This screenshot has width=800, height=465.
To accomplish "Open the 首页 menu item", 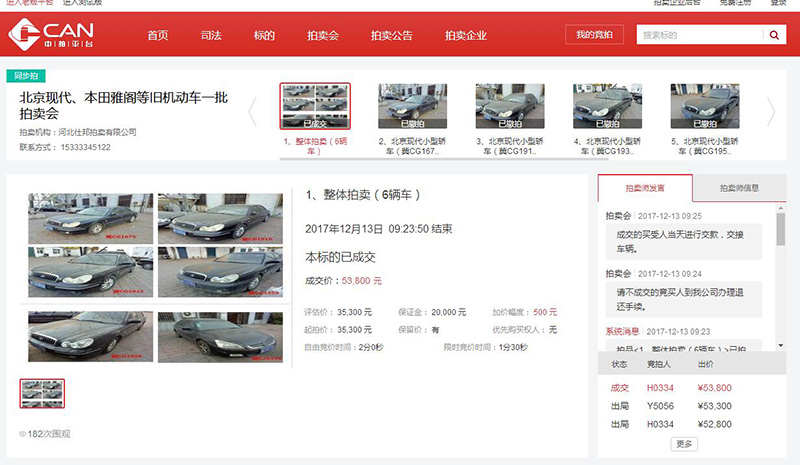I will (158, 35).
